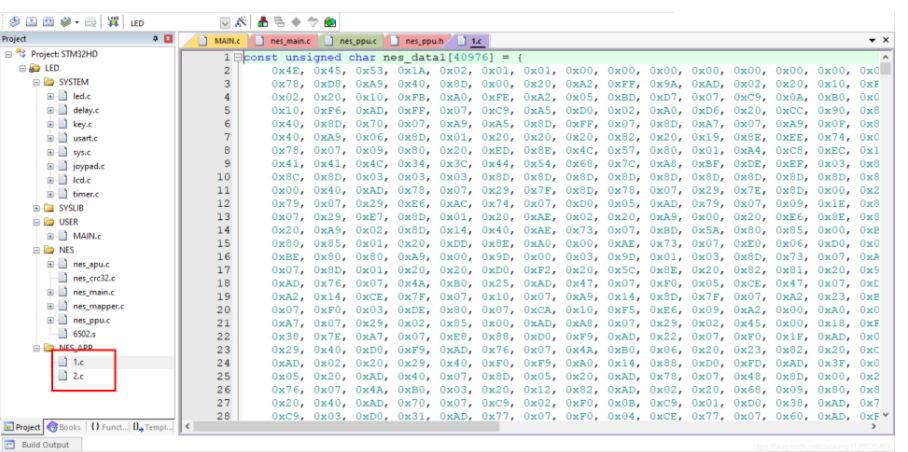Close the Project panel

pos(169,39)
